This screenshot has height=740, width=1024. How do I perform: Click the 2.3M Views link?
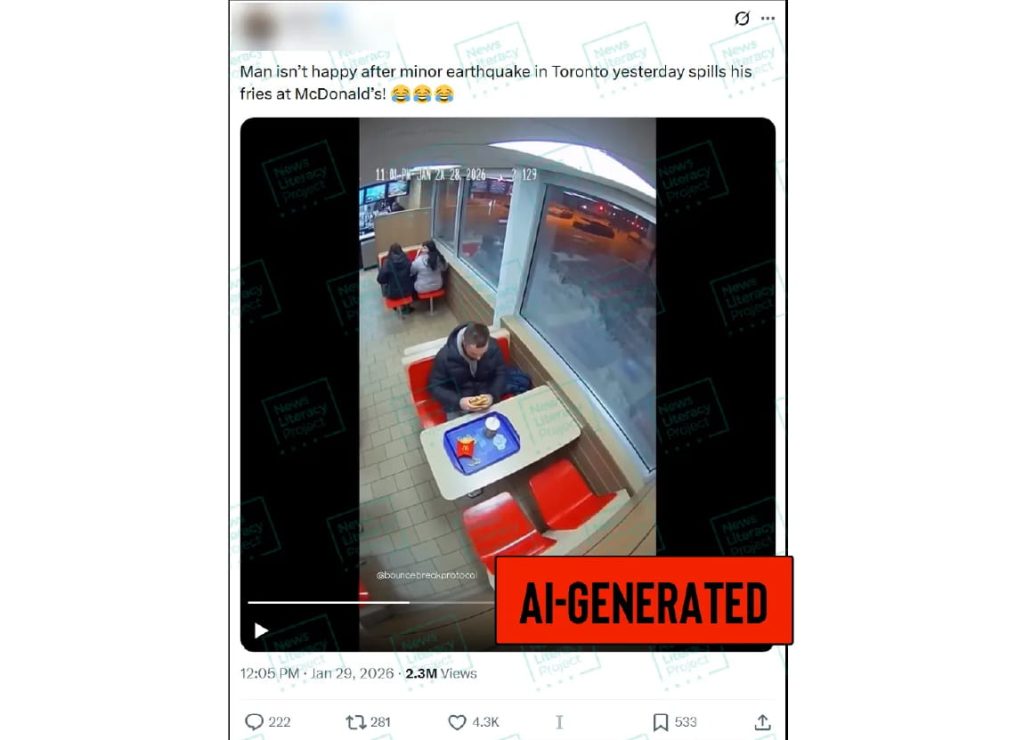click(441, 673)
